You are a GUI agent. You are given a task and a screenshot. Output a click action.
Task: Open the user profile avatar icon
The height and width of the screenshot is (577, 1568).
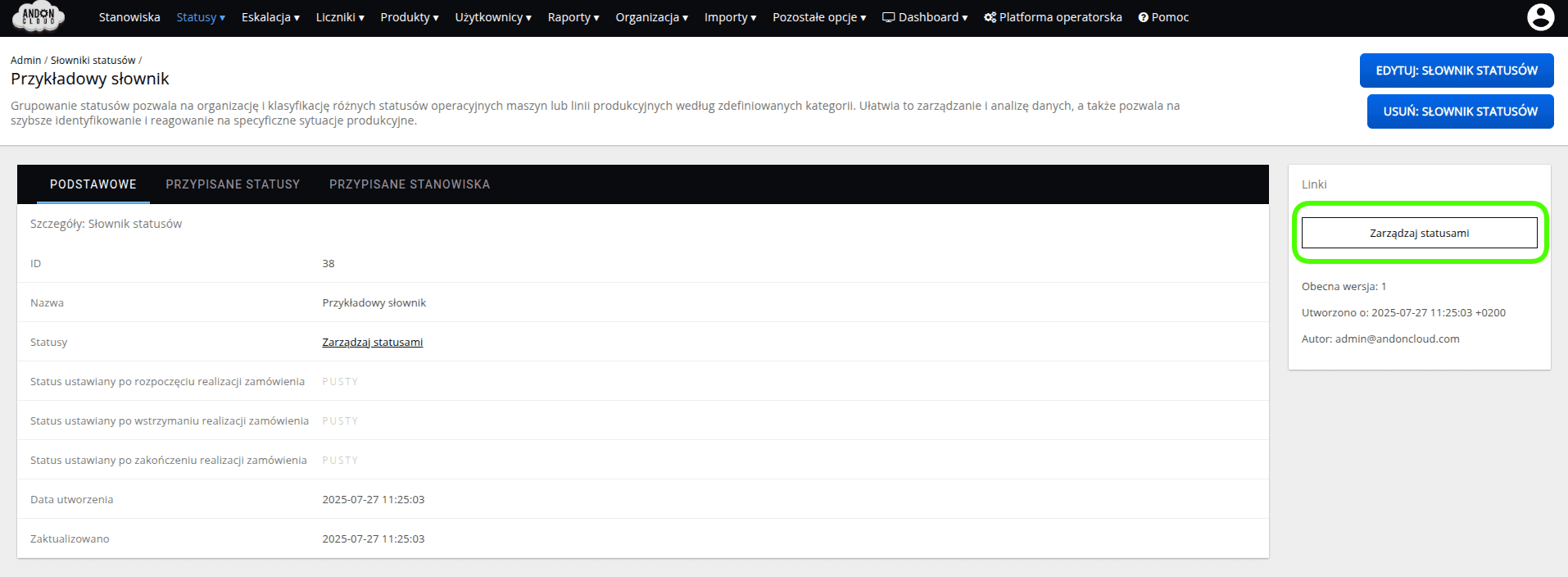[1540, 17]
